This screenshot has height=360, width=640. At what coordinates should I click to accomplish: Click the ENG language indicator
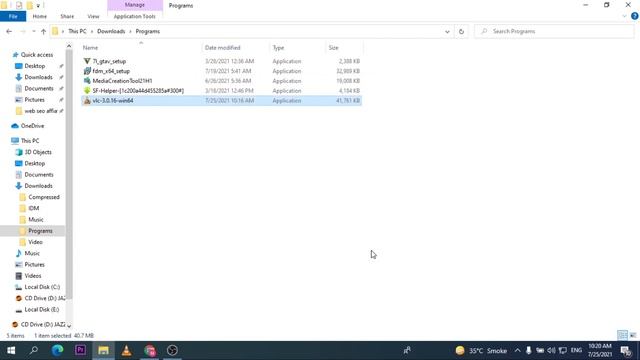[x=576, y=351]
